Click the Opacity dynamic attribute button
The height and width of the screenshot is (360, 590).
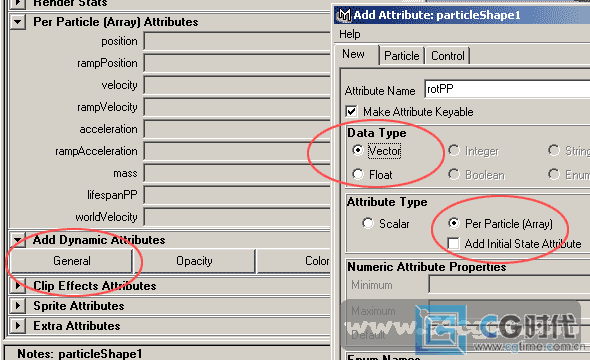tap(195, 261)
